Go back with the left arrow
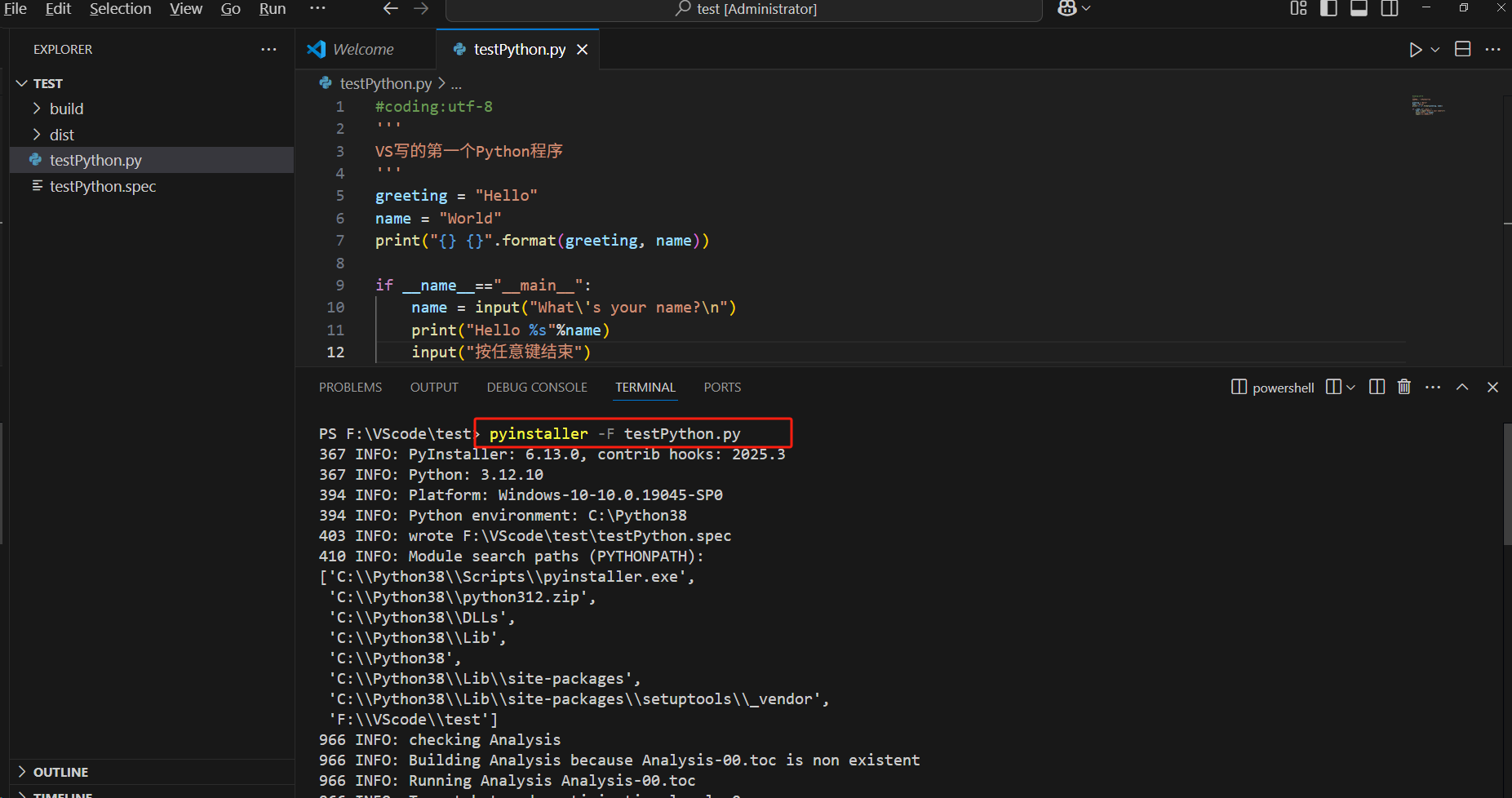 [x=391, y=8]
